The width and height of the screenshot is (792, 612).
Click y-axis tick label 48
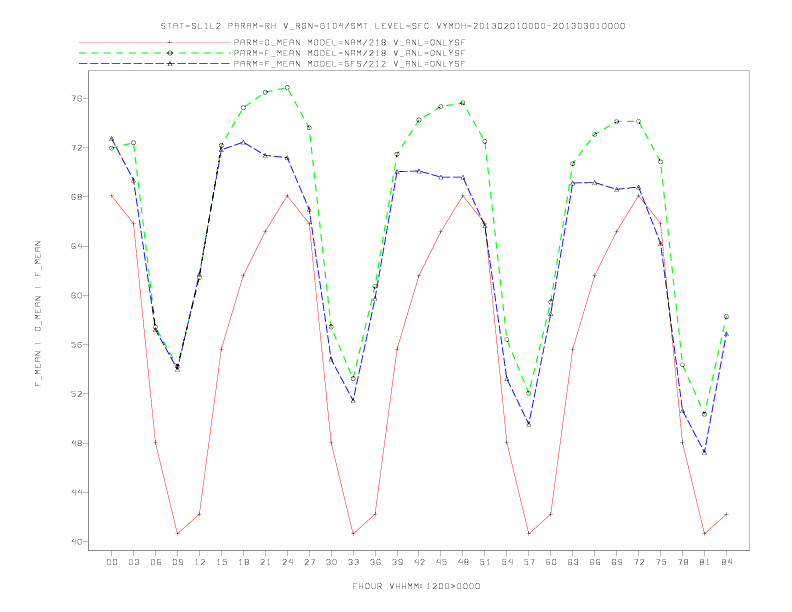pyautogui.click(x=77, y=443)
